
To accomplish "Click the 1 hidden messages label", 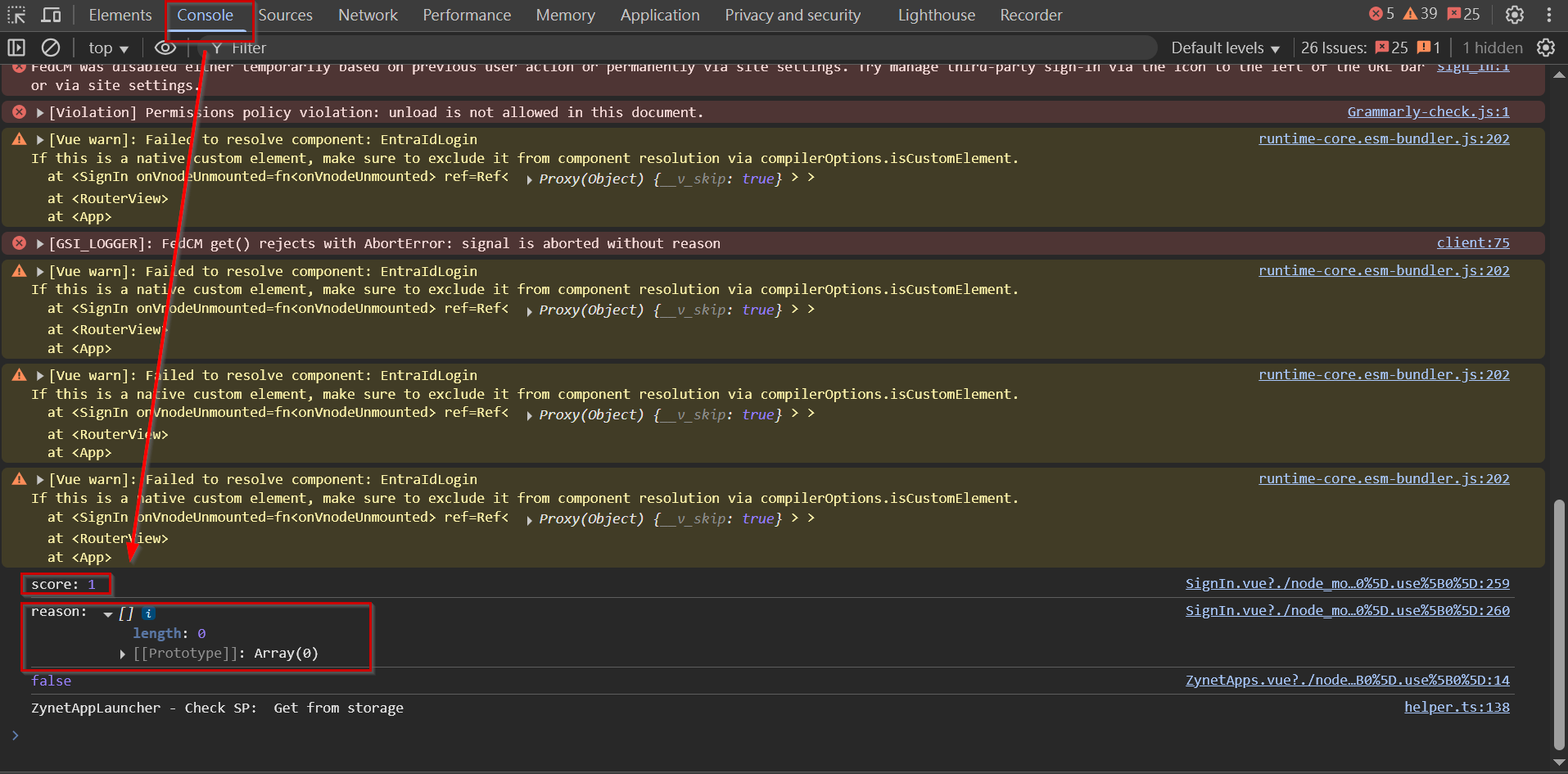I will tap(1493, 48).
